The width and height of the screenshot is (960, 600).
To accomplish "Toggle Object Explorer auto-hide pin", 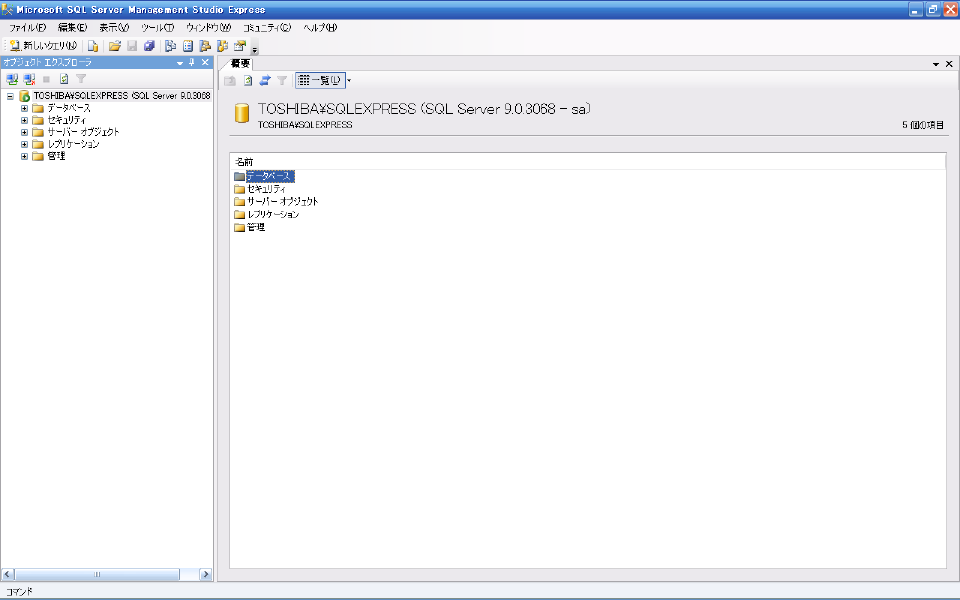I will (192, 62).
